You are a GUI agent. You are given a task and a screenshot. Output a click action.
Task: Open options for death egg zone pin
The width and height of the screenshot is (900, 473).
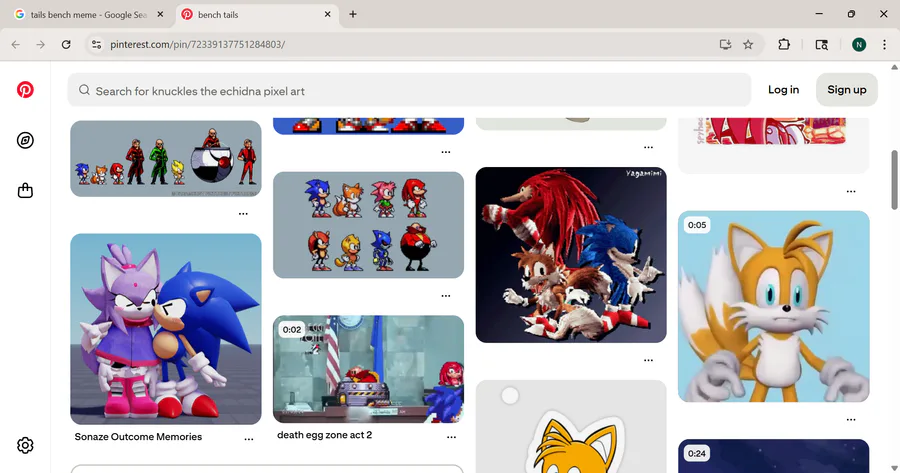(452, 437)
